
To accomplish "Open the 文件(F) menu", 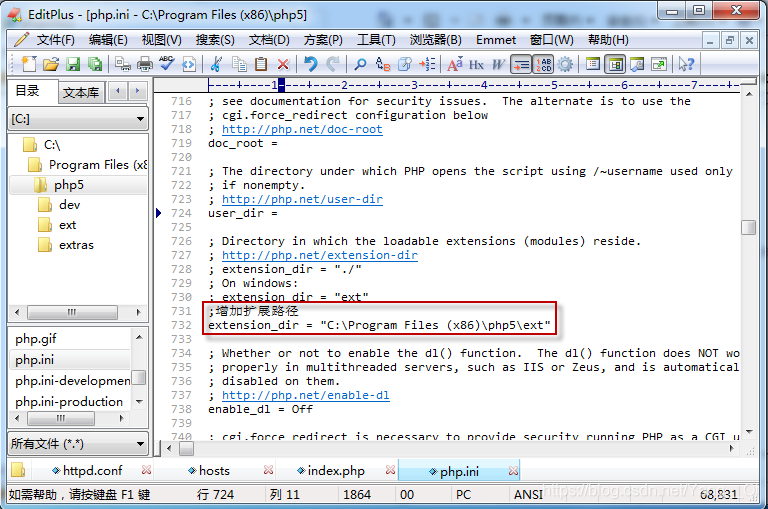I will click(x=55, y=40).
